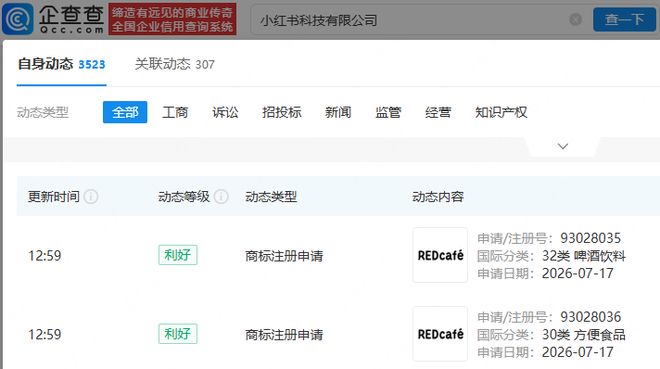The width and height of the screenshot is (660, 369).
Task: Filter dynamics by 工商
Action: pos(175,112)
